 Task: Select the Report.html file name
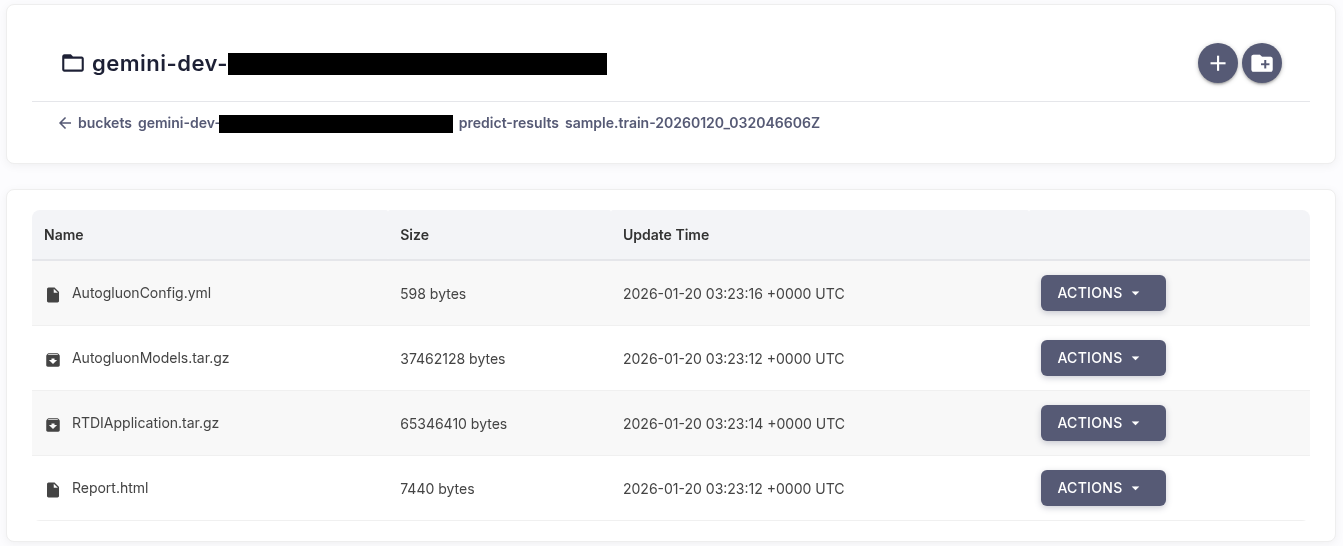[110, 488]
